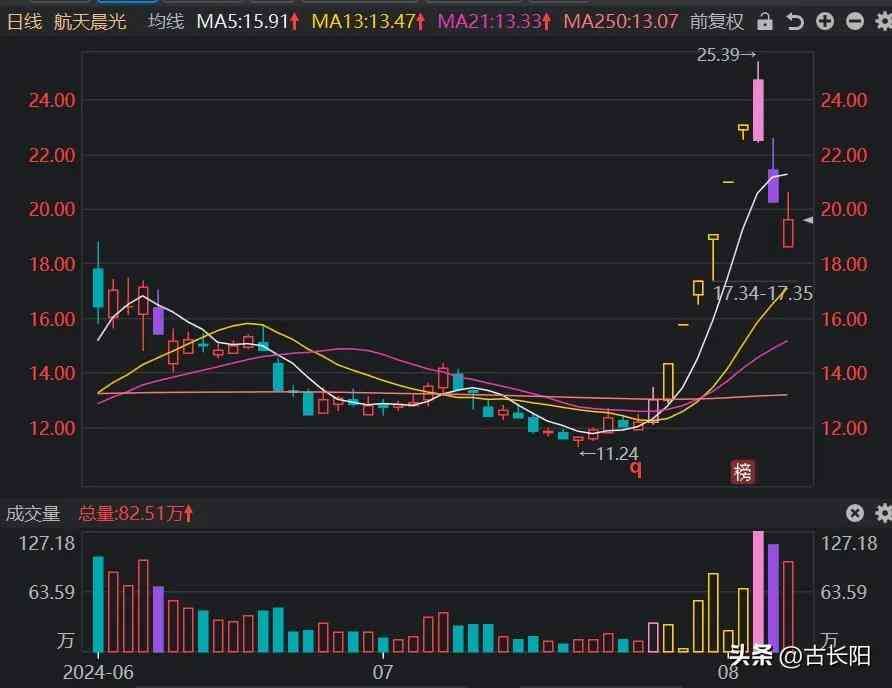The width and height of the screenshot is (892, 688).
Task: Click the red q marker below chart
Action: coord(634,470)
